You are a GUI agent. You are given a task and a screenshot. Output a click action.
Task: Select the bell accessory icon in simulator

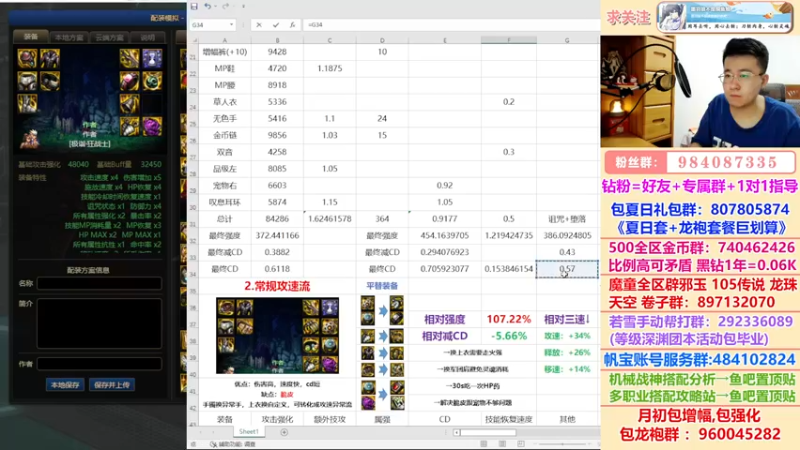coord(130,104)
